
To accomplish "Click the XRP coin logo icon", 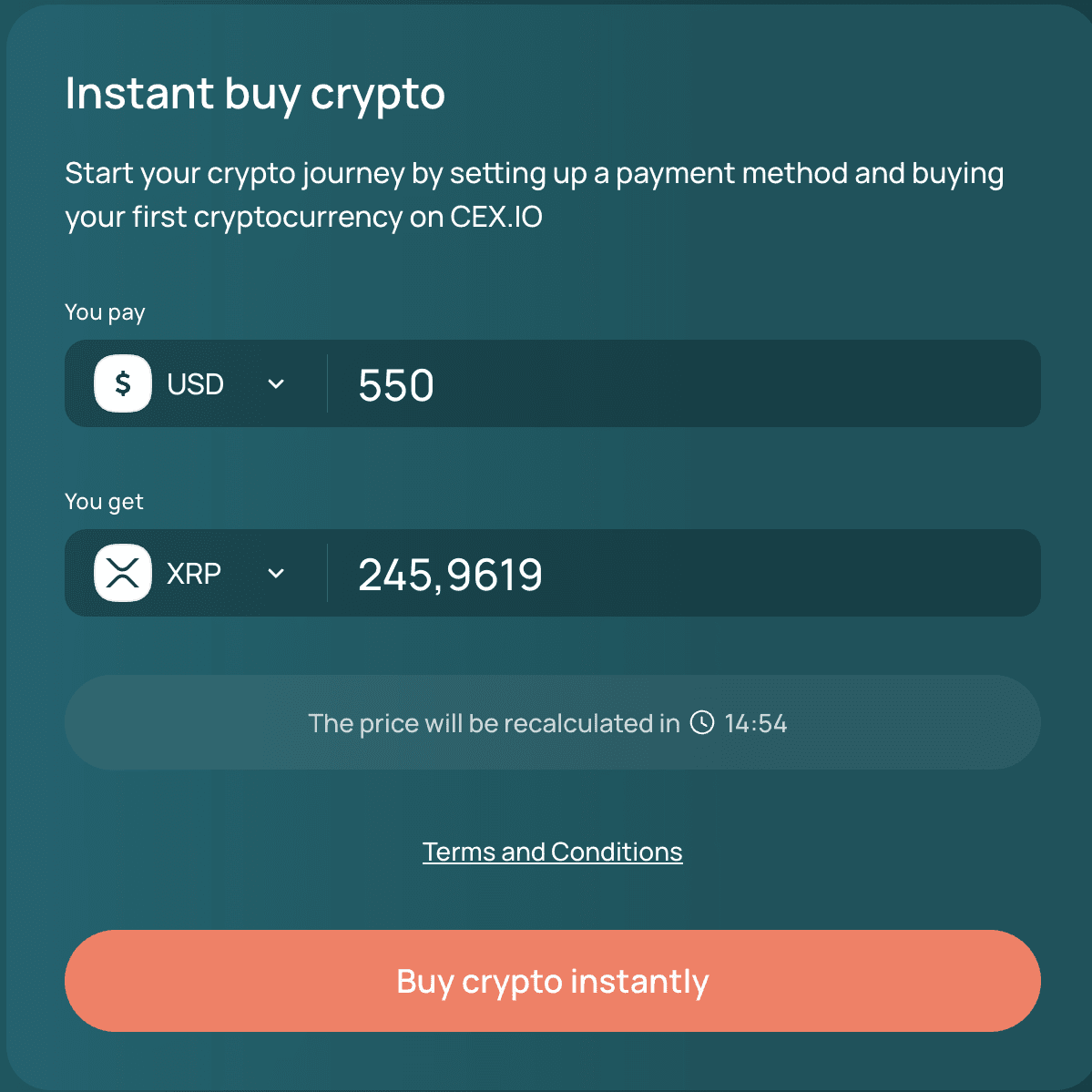I will pyautogui.click(x=123, y=573).
